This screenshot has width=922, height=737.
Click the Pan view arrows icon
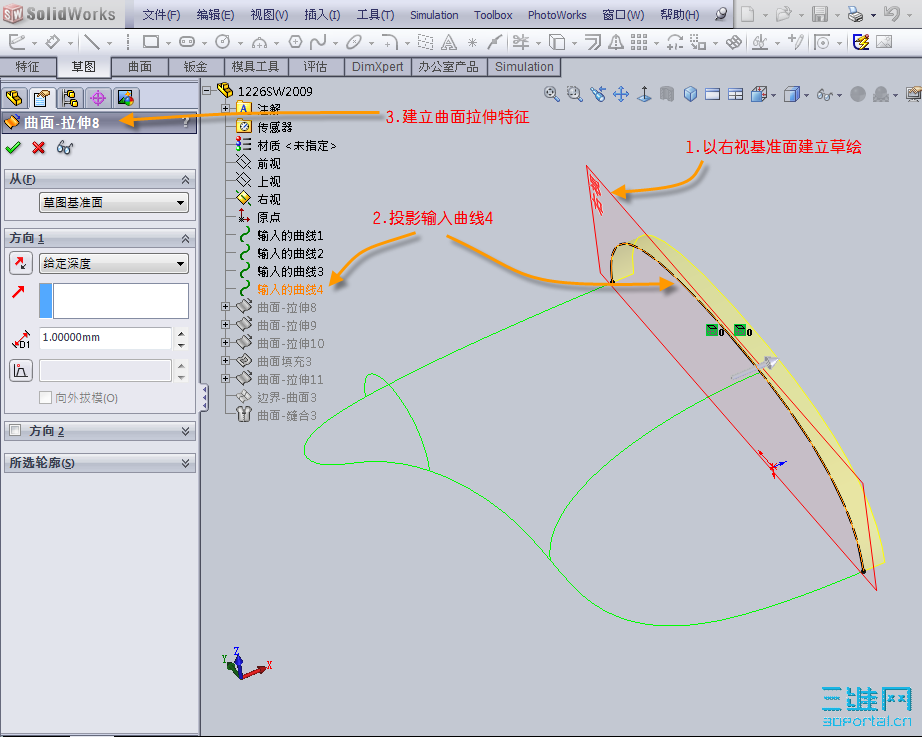621,94
